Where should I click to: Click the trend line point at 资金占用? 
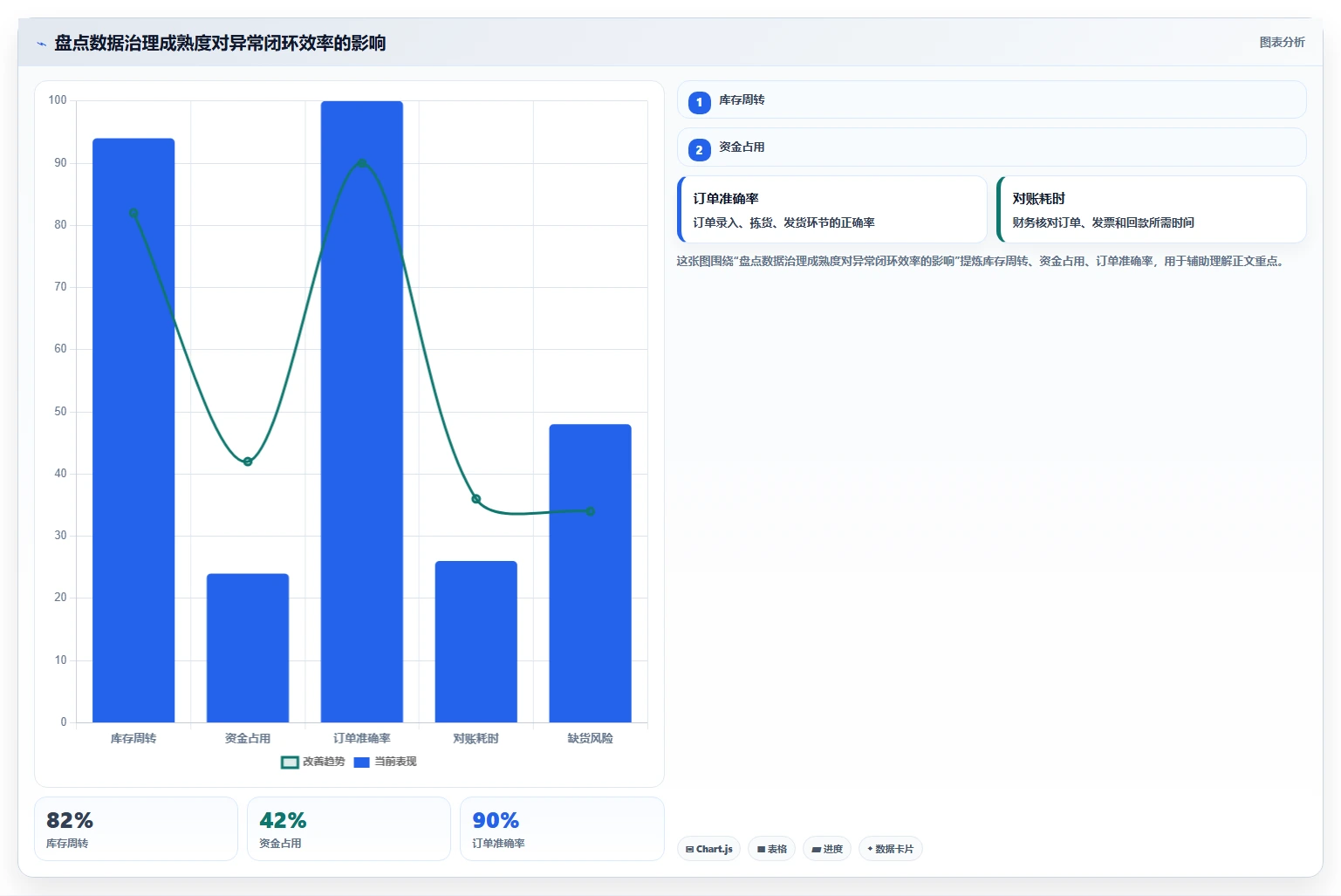click(248, 462)
